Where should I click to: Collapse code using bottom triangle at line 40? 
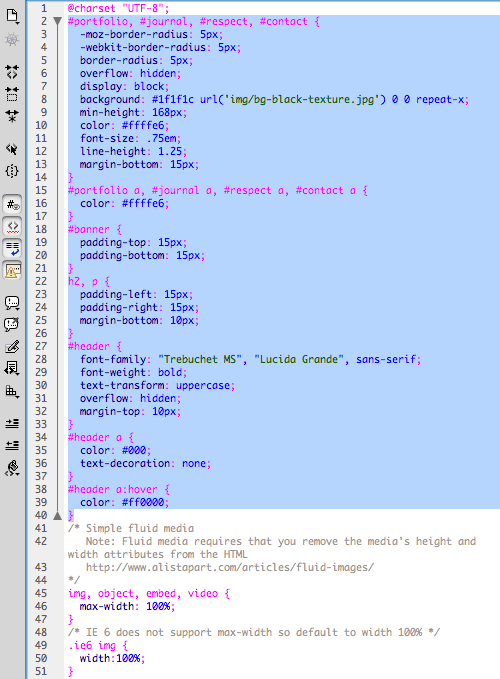point(58,515)
